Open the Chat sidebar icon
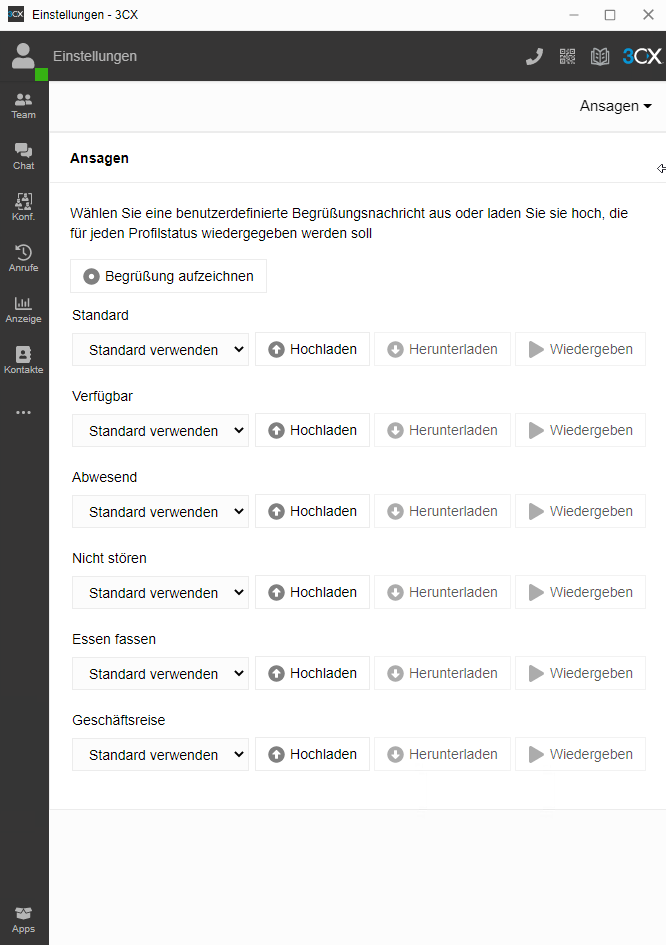Screen dimensions: 666x945 click(23, 155)
